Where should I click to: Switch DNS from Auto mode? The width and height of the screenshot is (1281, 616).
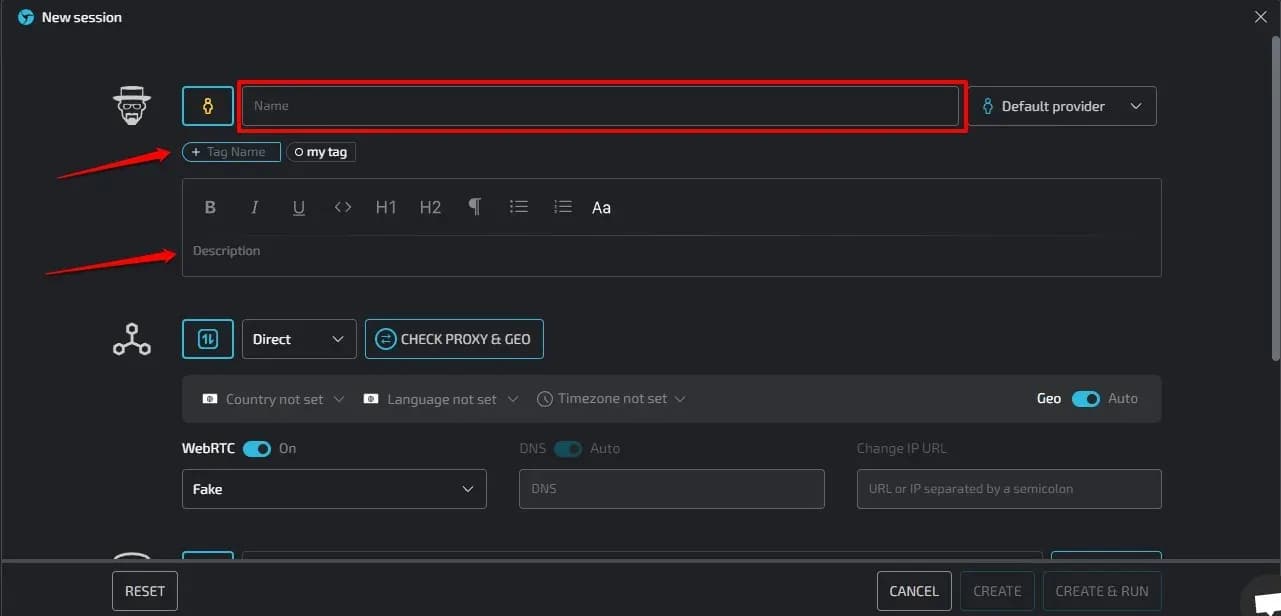click(568, 448)
